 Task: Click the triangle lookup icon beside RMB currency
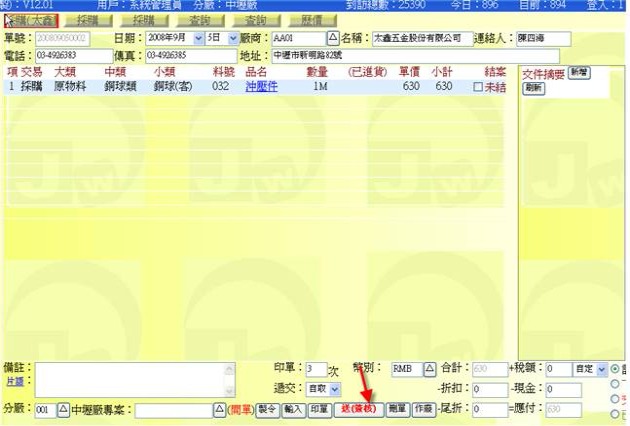tap(429, 368)
